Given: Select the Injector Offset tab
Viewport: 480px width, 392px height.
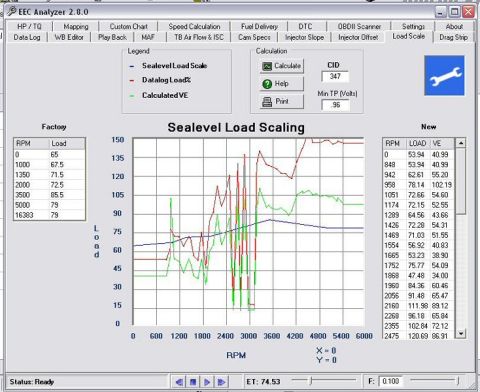Looking at the screenshot, I should tap(358, 37).
